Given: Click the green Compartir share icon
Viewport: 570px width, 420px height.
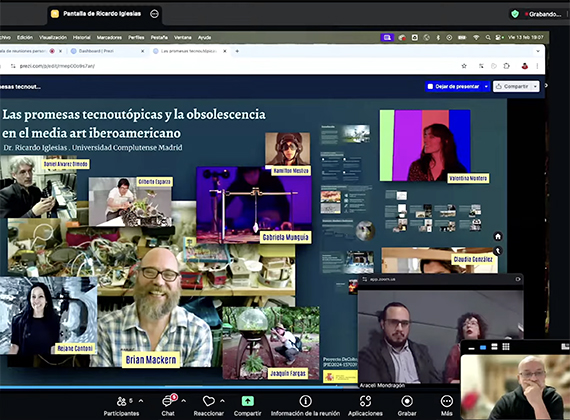Looking at the screenshot, I should click(x=248, y=401).
